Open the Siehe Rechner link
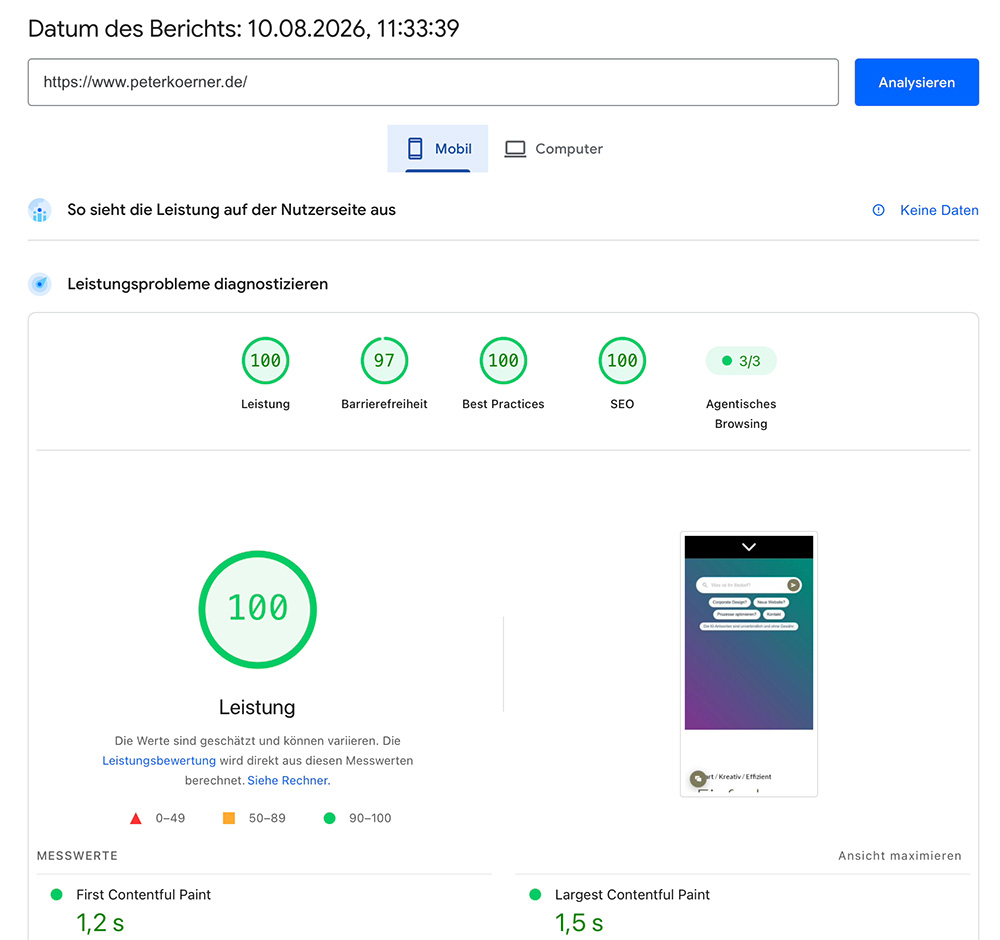Image resolution: width=1000 pixels, height=940 pixels. 288,780
